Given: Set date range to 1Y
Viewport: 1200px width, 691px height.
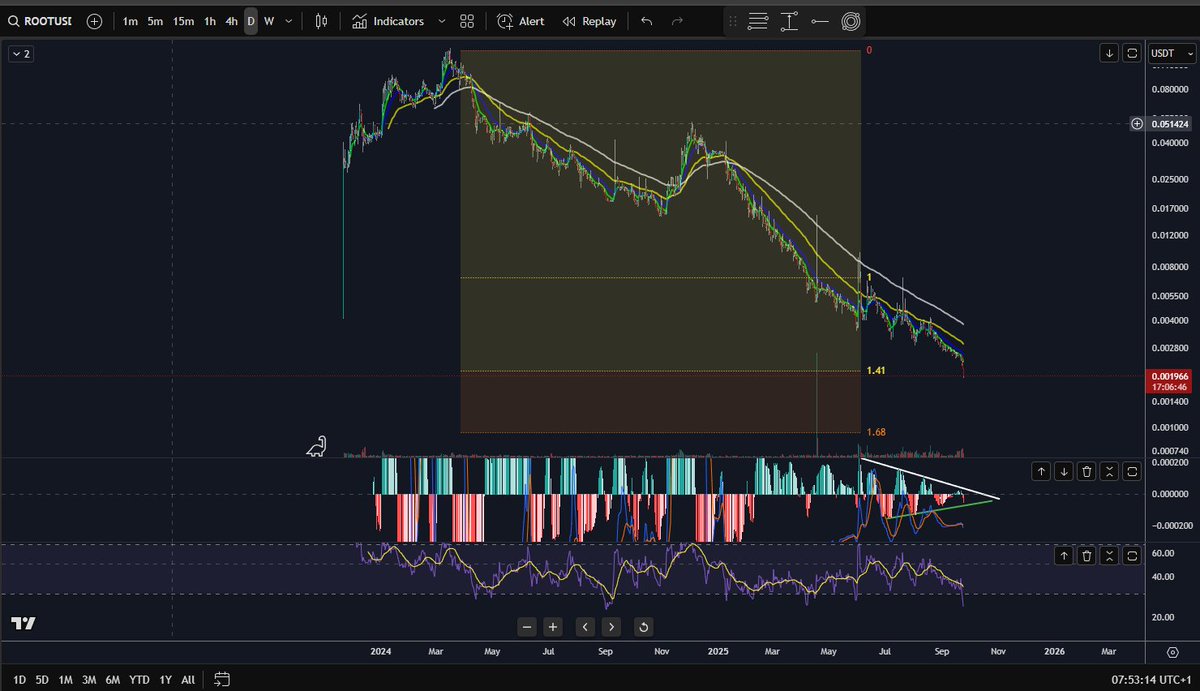Looking at the screenshot, I should (166, 680).
